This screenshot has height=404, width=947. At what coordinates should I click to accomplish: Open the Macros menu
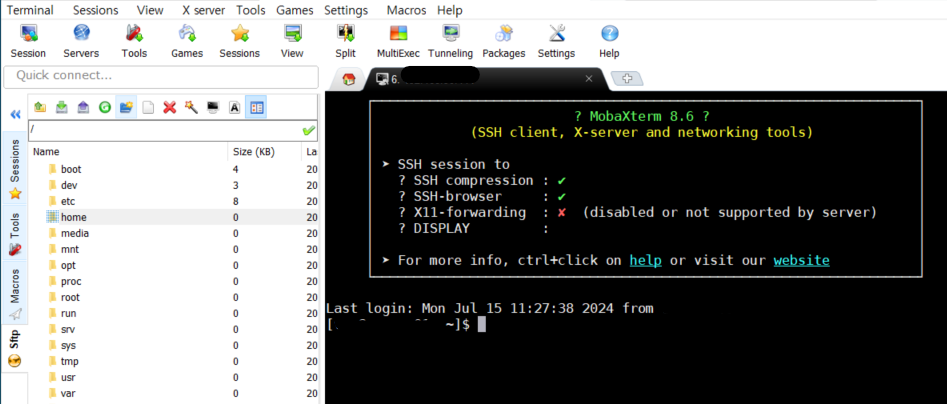coord(406,10)
